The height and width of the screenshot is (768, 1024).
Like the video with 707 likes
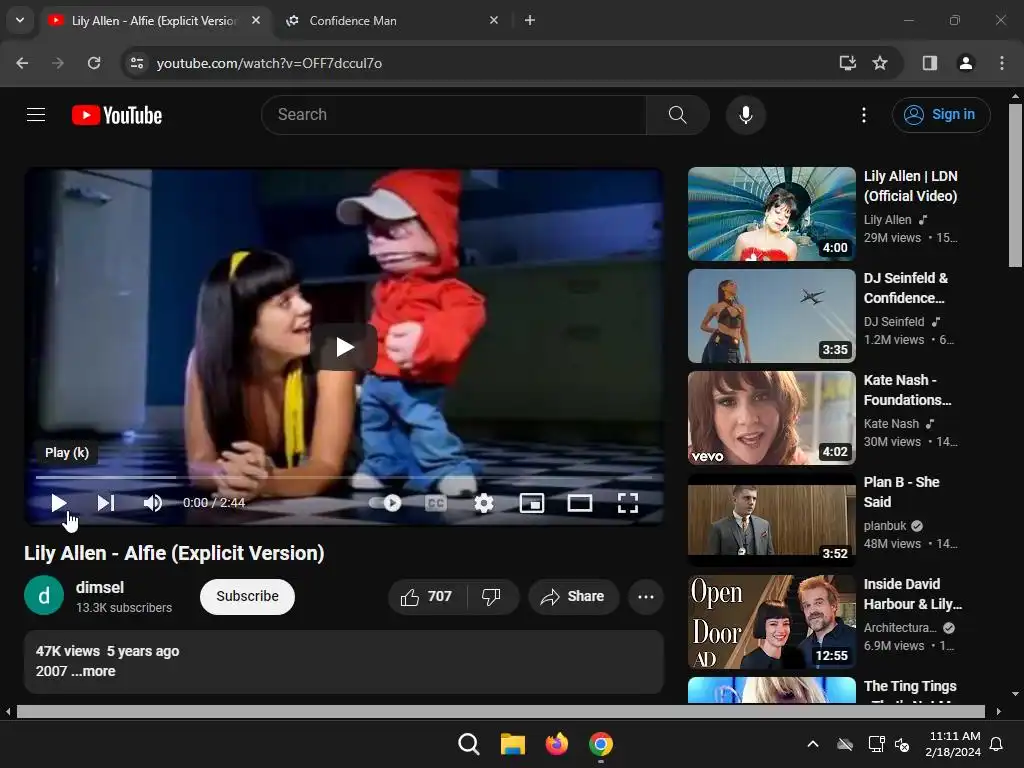[427, 596]
